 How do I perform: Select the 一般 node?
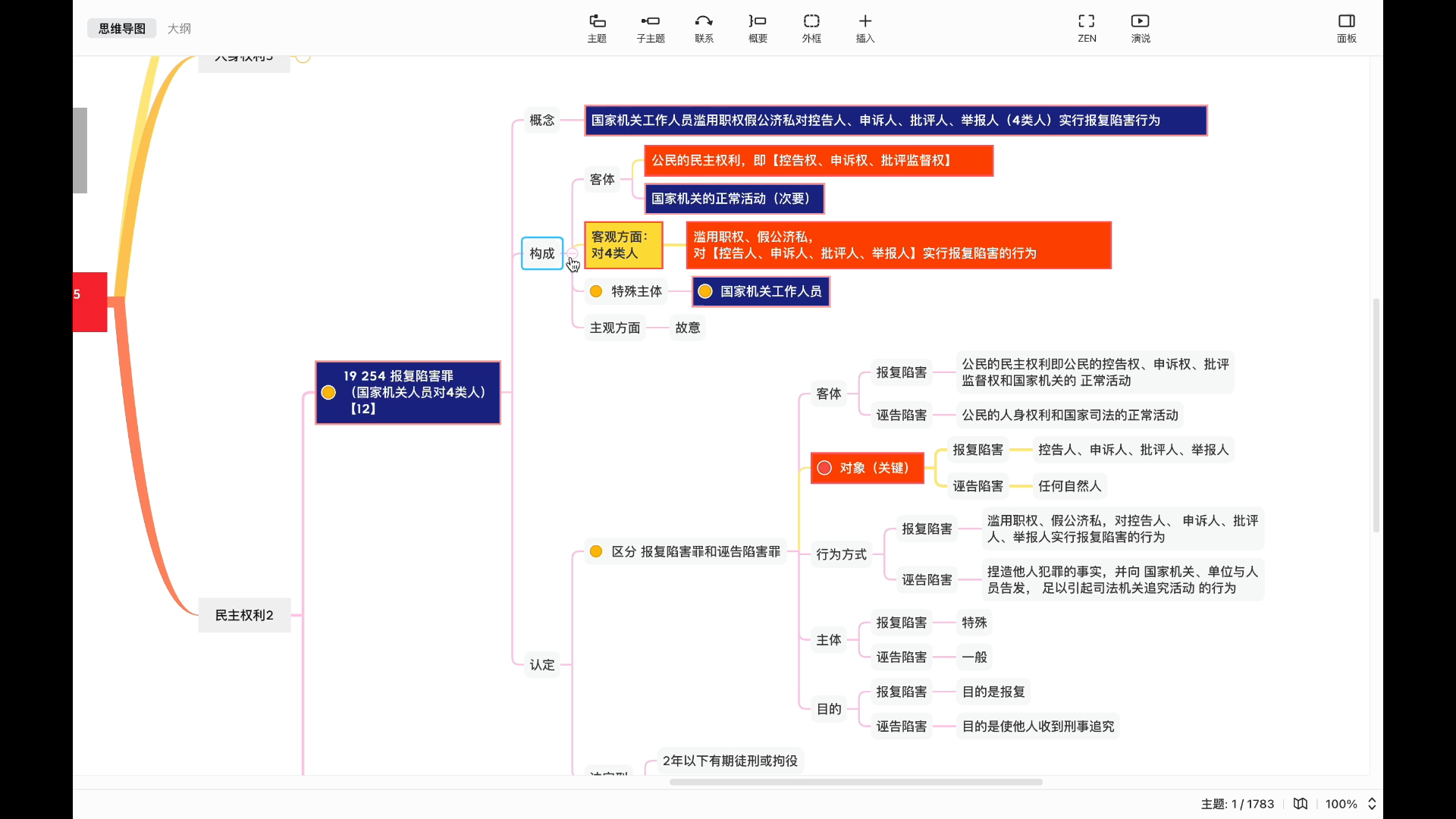coord(974,657)
